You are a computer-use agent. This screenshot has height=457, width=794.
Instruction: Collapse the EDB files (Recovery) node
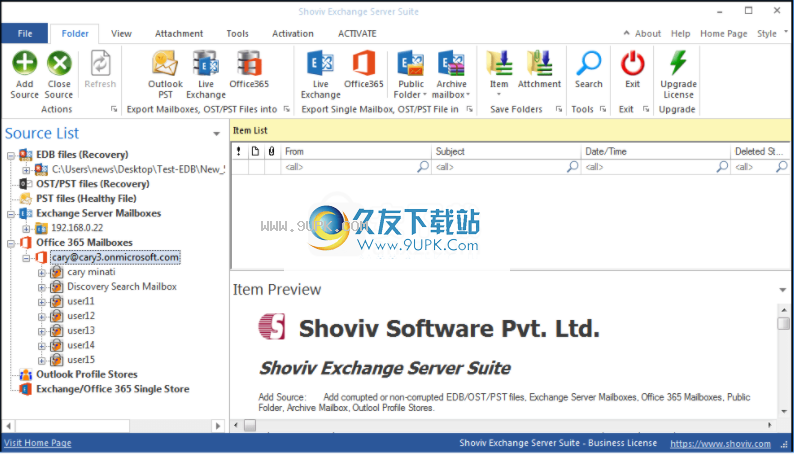tap(11, 155)
